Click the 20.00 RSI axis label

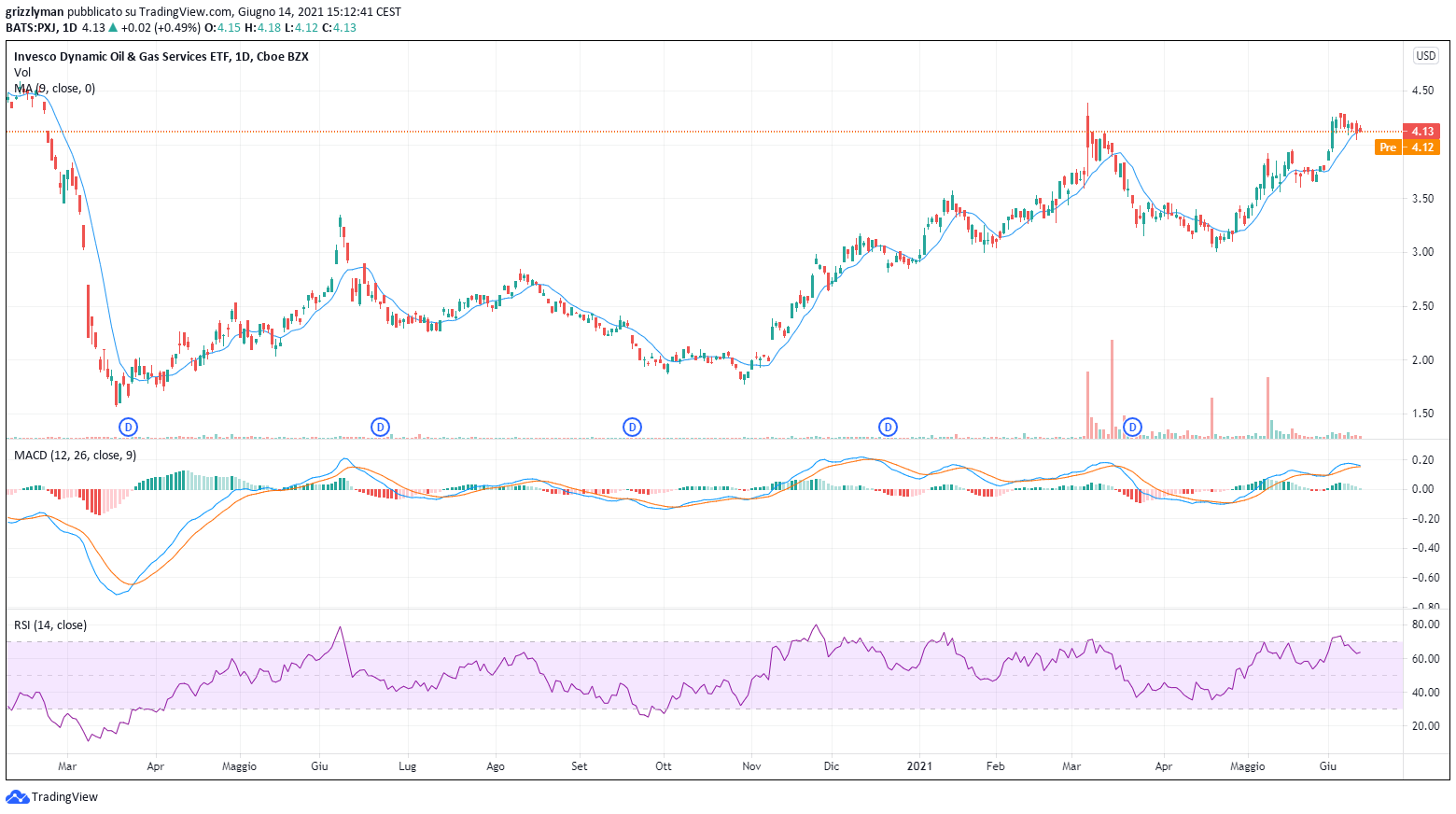click(x=1425, y=726)
